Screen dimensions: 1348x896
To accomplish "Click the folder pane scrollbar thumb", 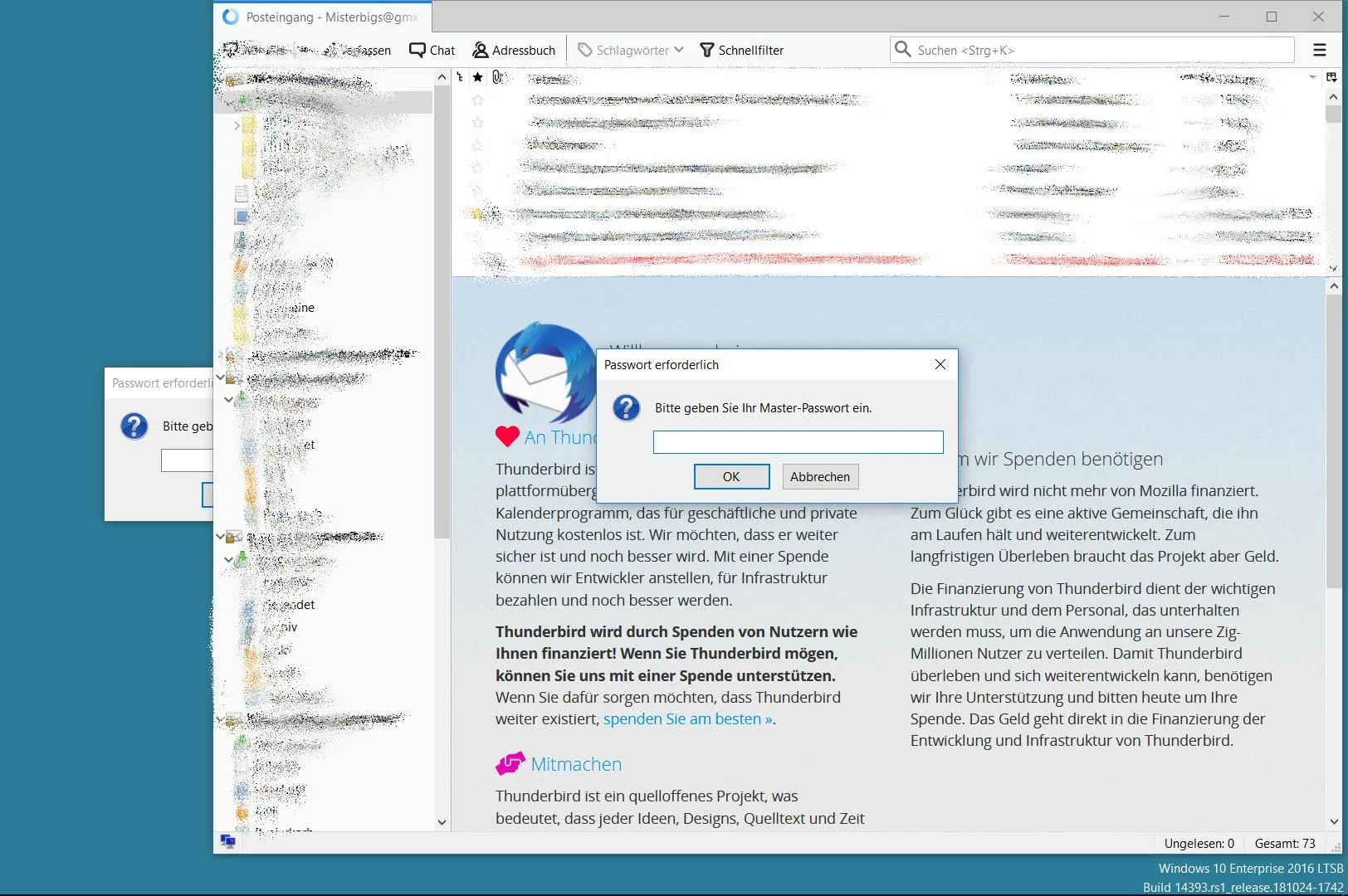I will 442,312.
